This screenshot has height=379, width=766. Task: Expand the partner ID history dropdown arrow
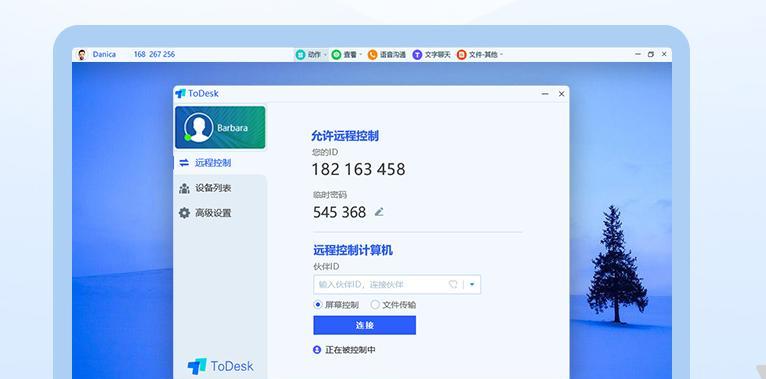tap(472, 284)
